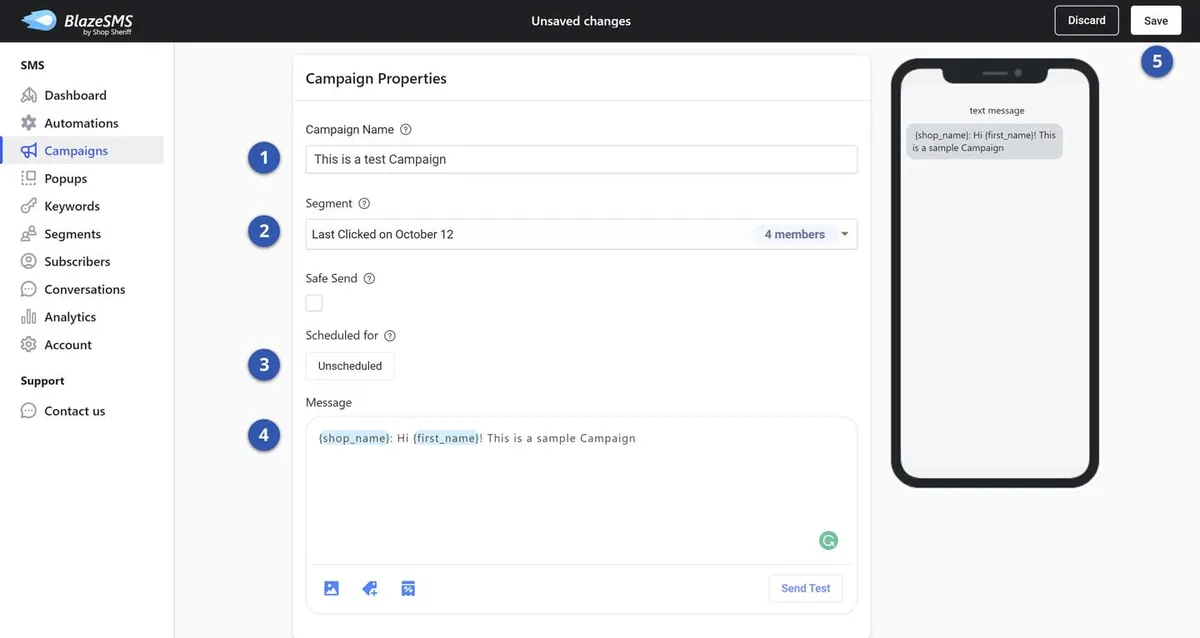Open the Unscheduled scheduling picker
The width and height of the screenshot is (1200, 638).
point(349,365)
